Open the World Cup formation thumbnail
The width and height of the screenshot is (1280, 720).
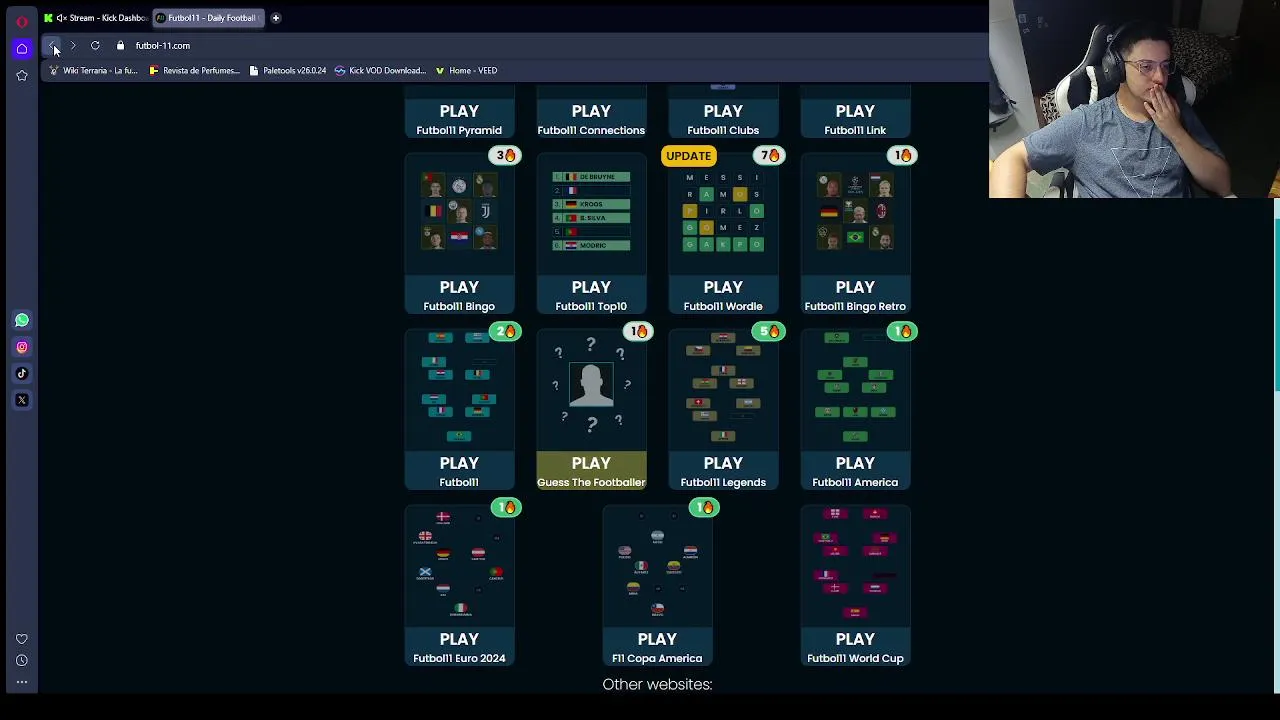point(855,564)
